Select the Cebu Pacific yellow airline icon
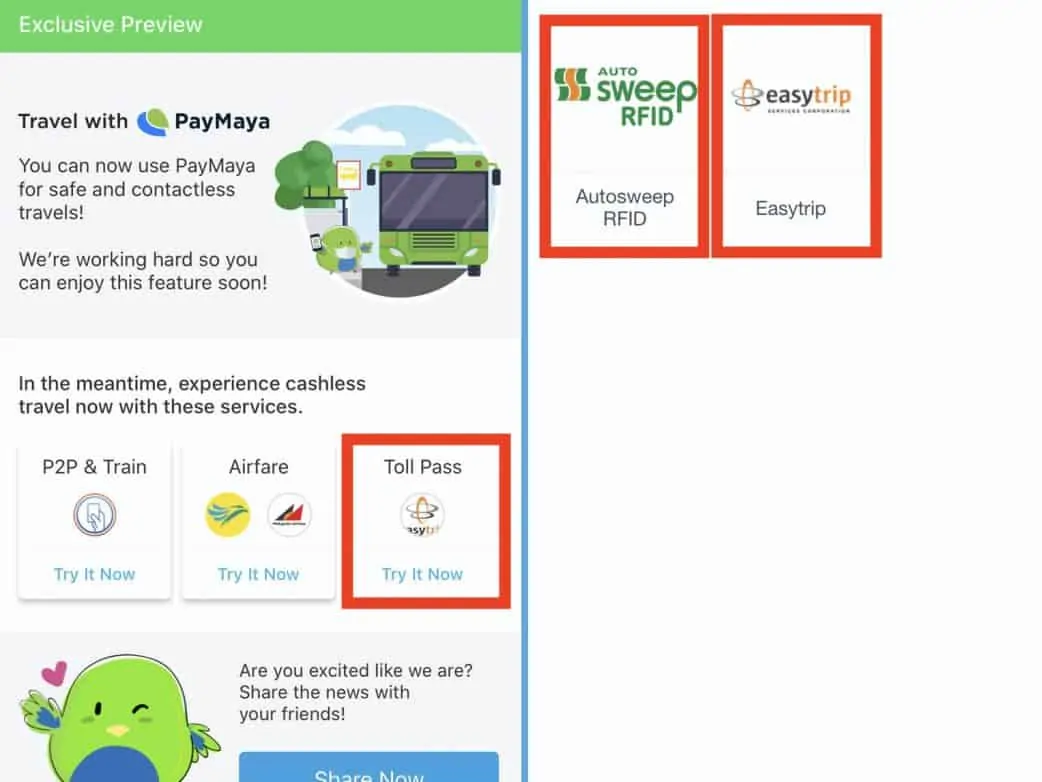Screen dimensions: 1042x782 [228, 514]
